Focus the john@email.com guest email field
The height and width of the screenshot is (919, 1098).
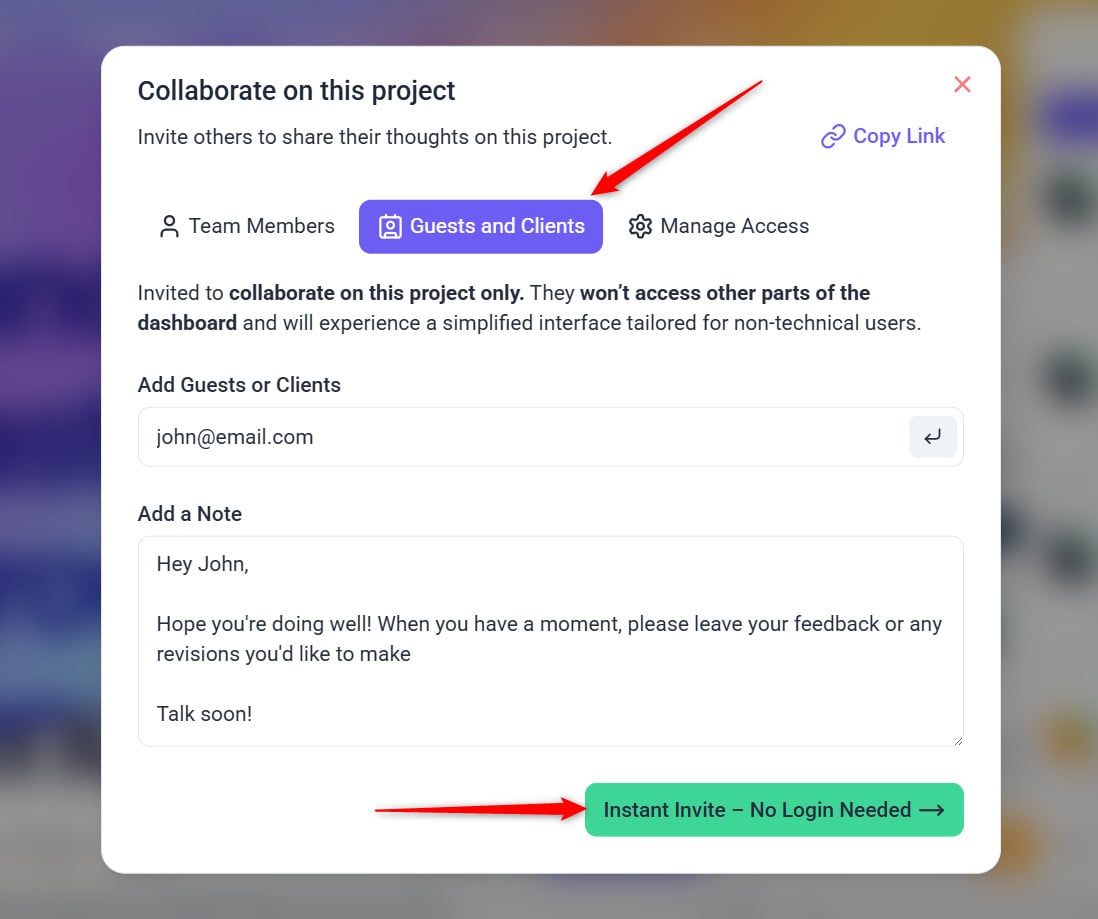point(520,437)
